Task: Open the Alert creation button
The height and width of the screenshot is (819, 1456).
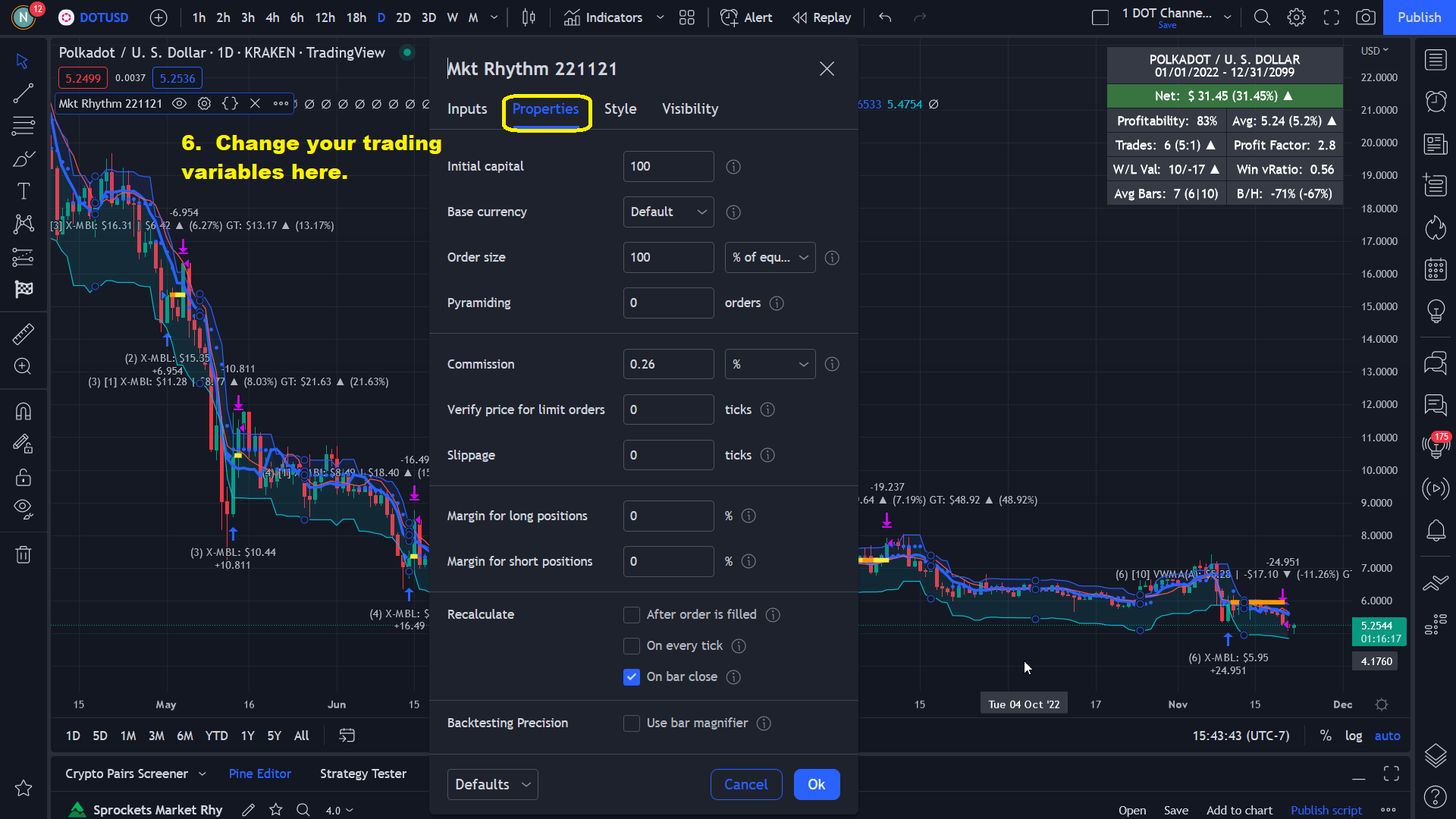Action: point(746,17)
